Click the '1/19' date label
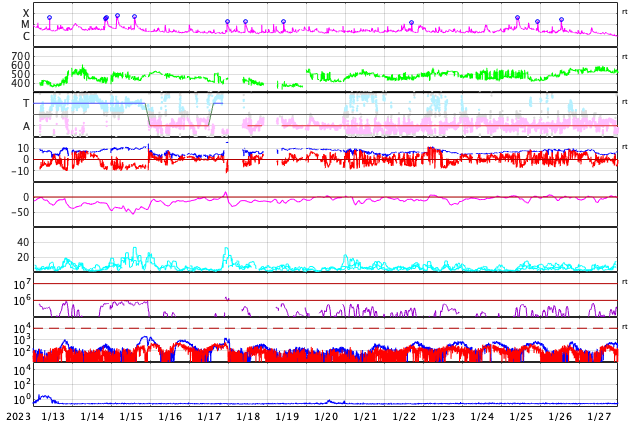Viewport: 634px width, 424px height. pyautogui.click(x=287, y=417)
